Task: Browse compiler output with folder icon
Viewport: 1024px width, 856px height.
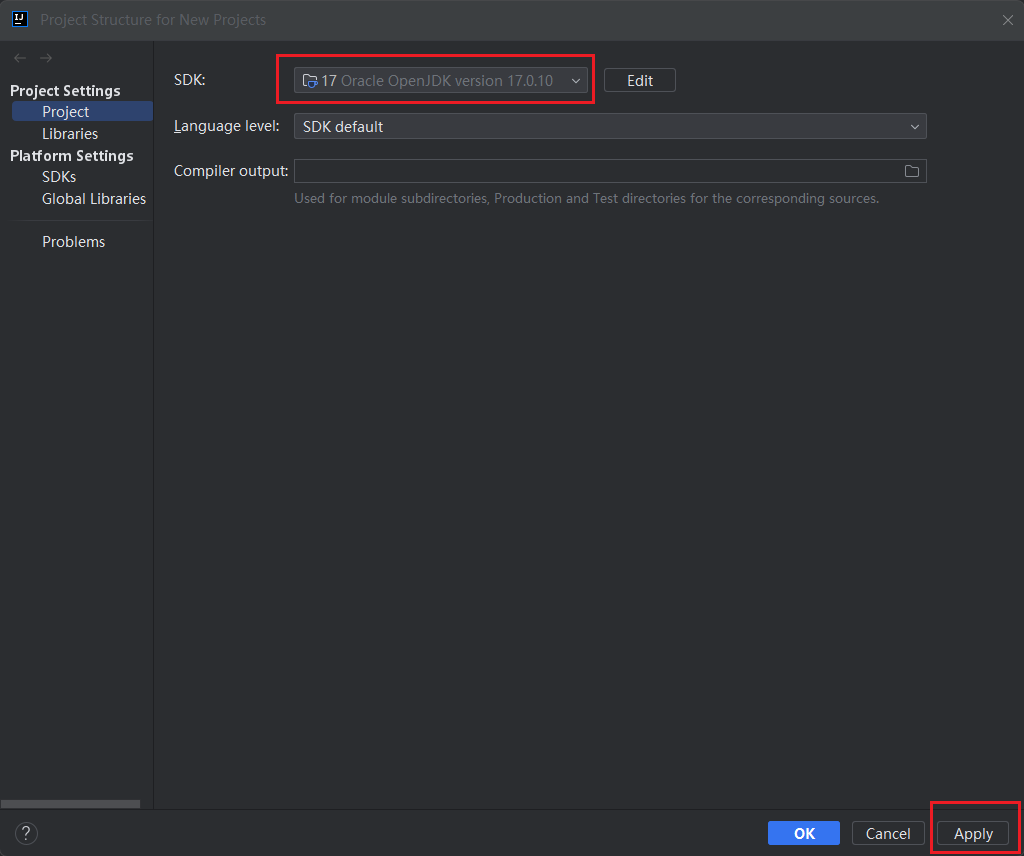Action: pos(912,171)
